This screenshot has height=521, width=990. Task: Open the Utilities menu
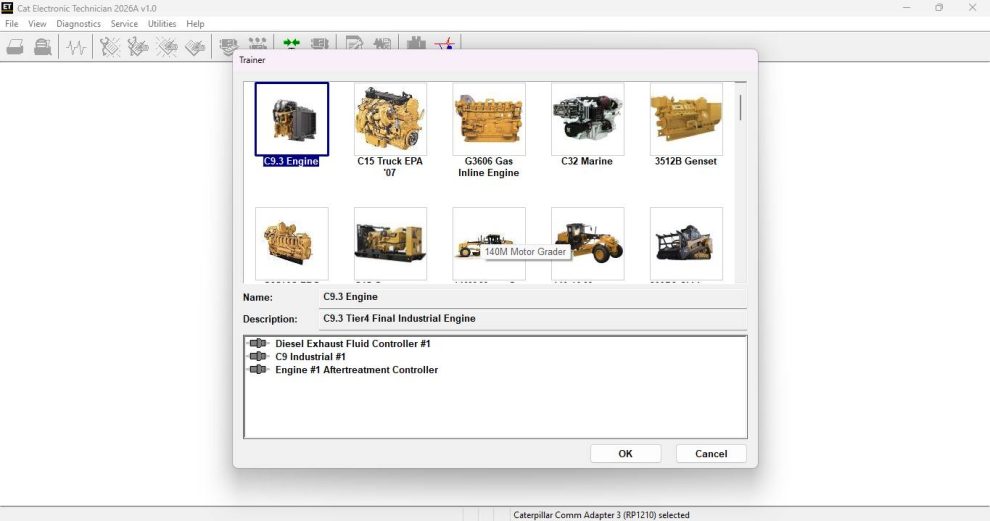pyautogui.click(x=162, y=23)
